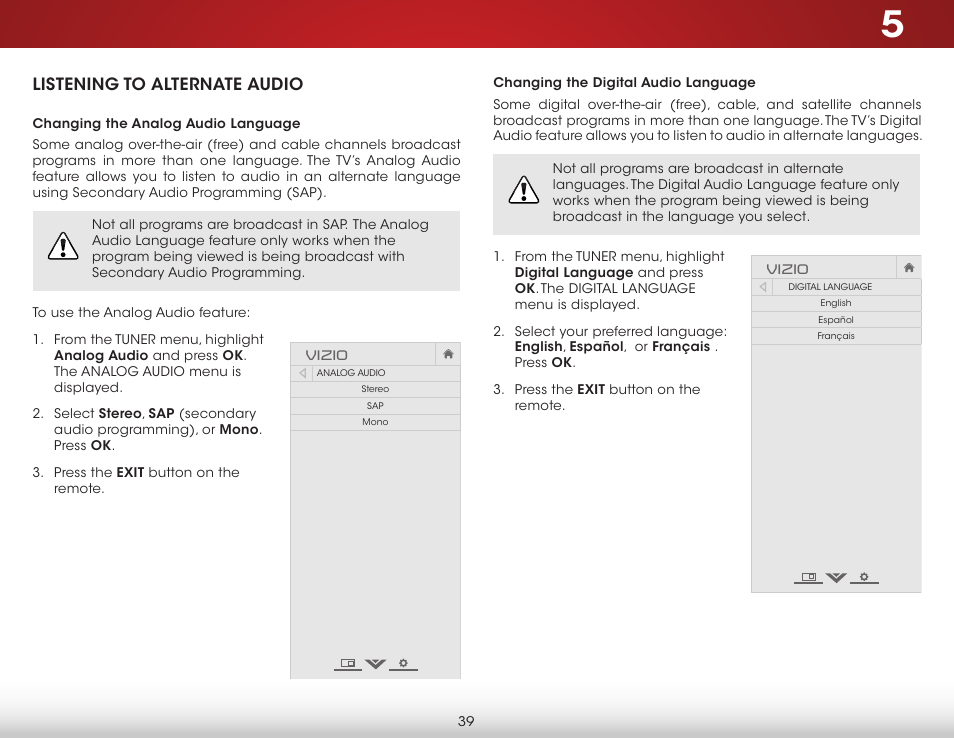Click the V down-arrow icon in Analog Audio panel

point(375,663)
